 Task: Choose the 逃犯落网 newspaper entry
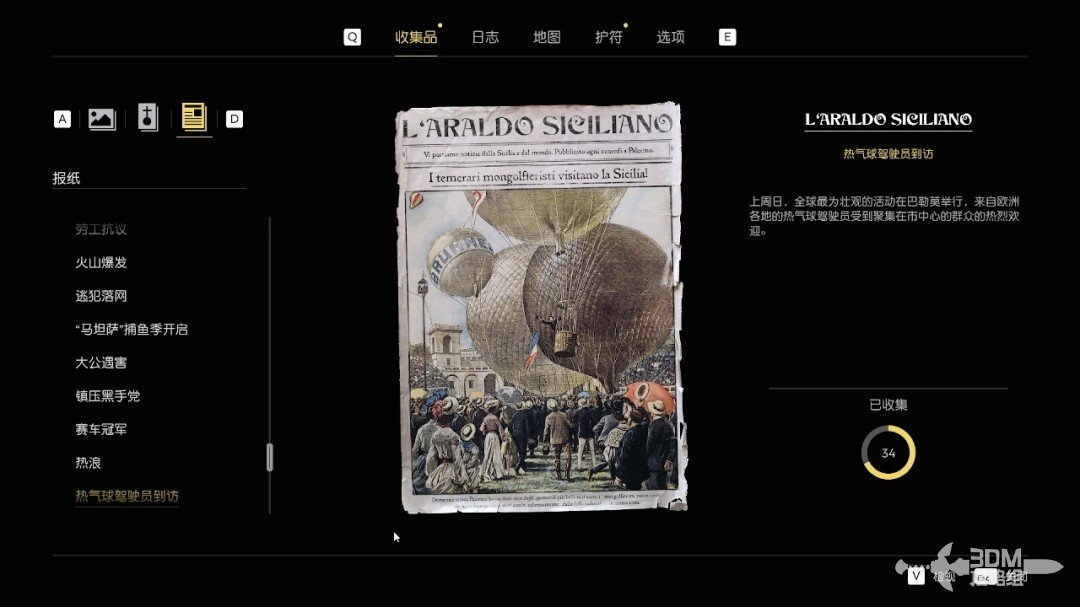click(x=101, y=296)
